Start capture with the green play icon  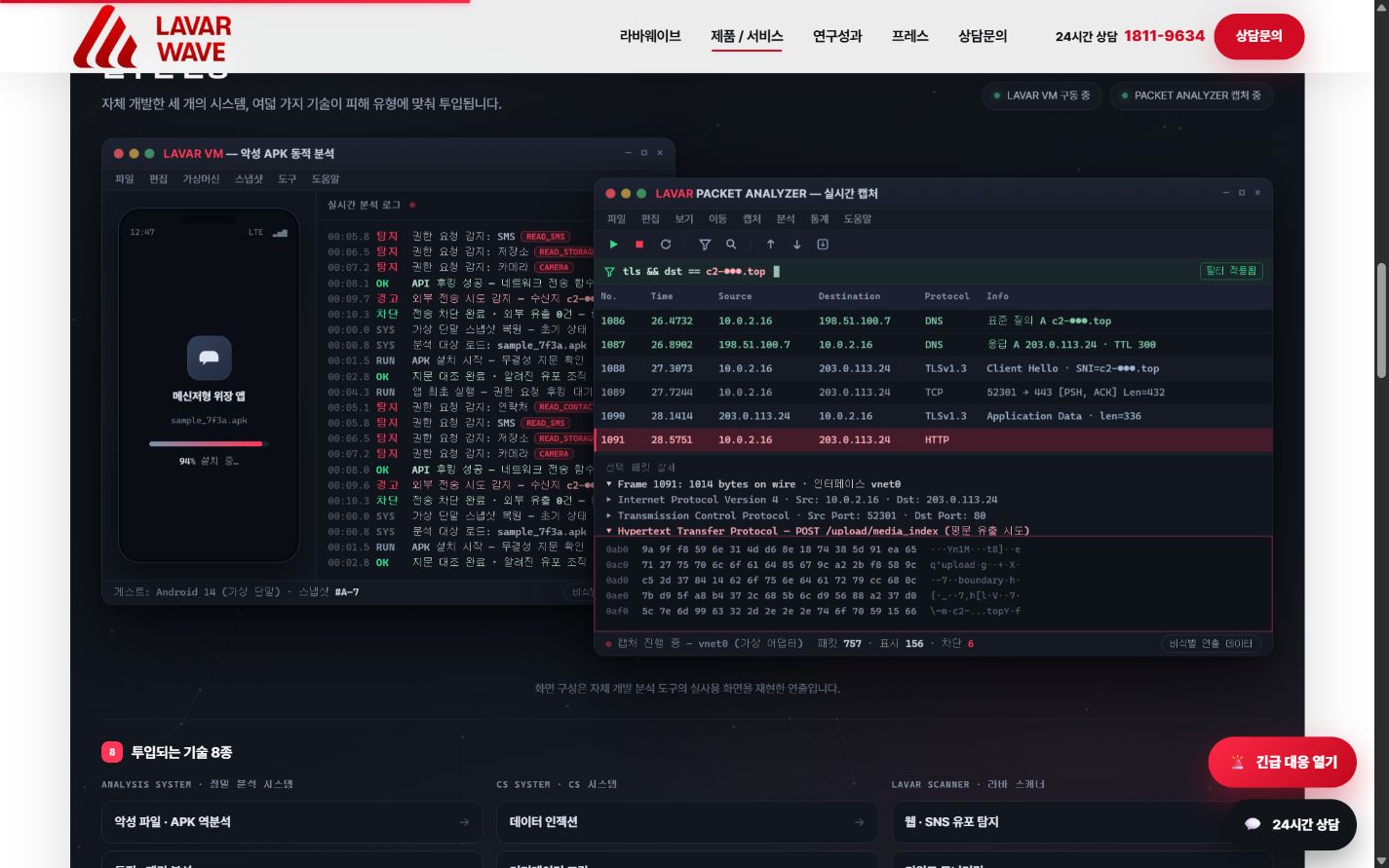(613, 245)
